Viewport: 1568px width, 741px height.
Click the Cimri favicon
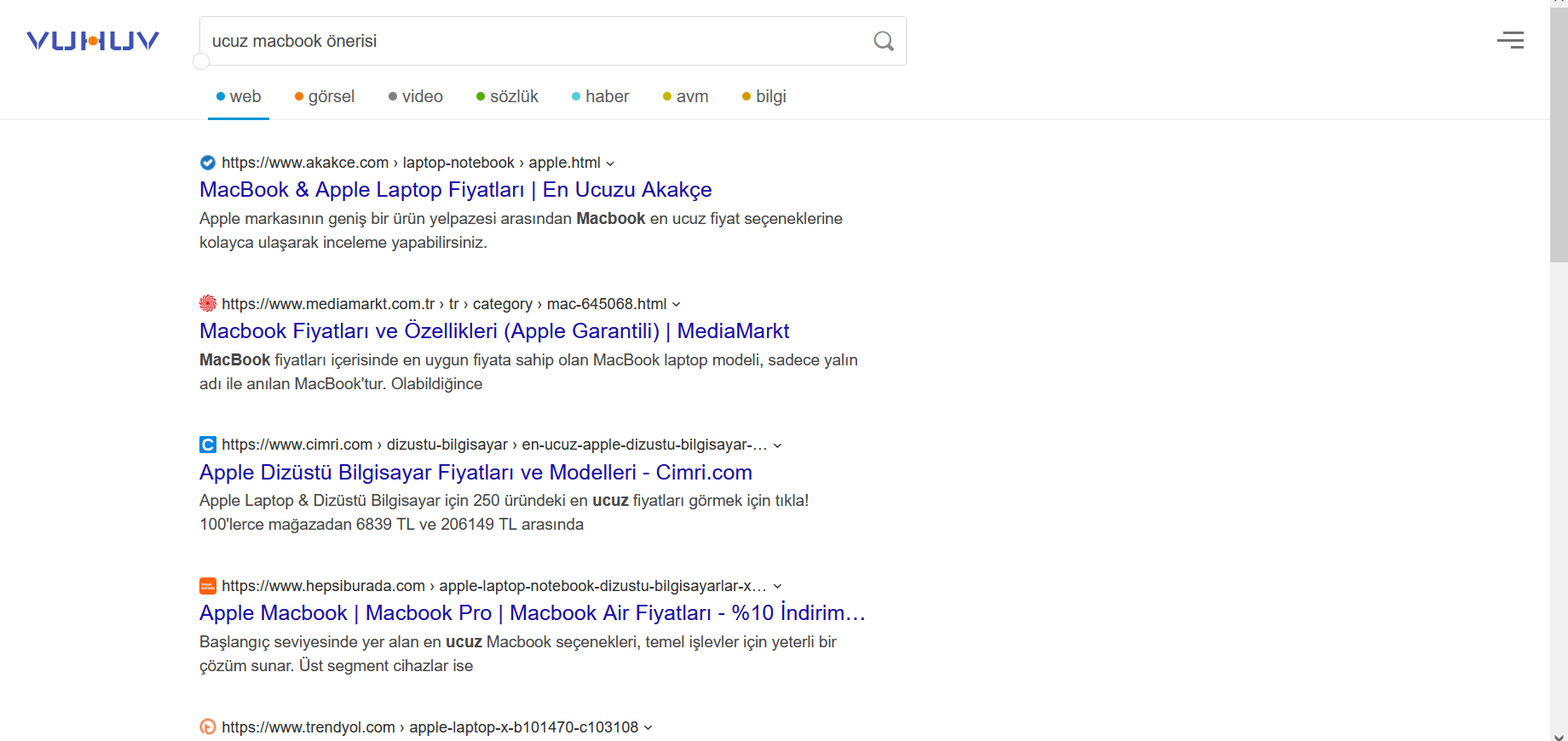[208, 445]
